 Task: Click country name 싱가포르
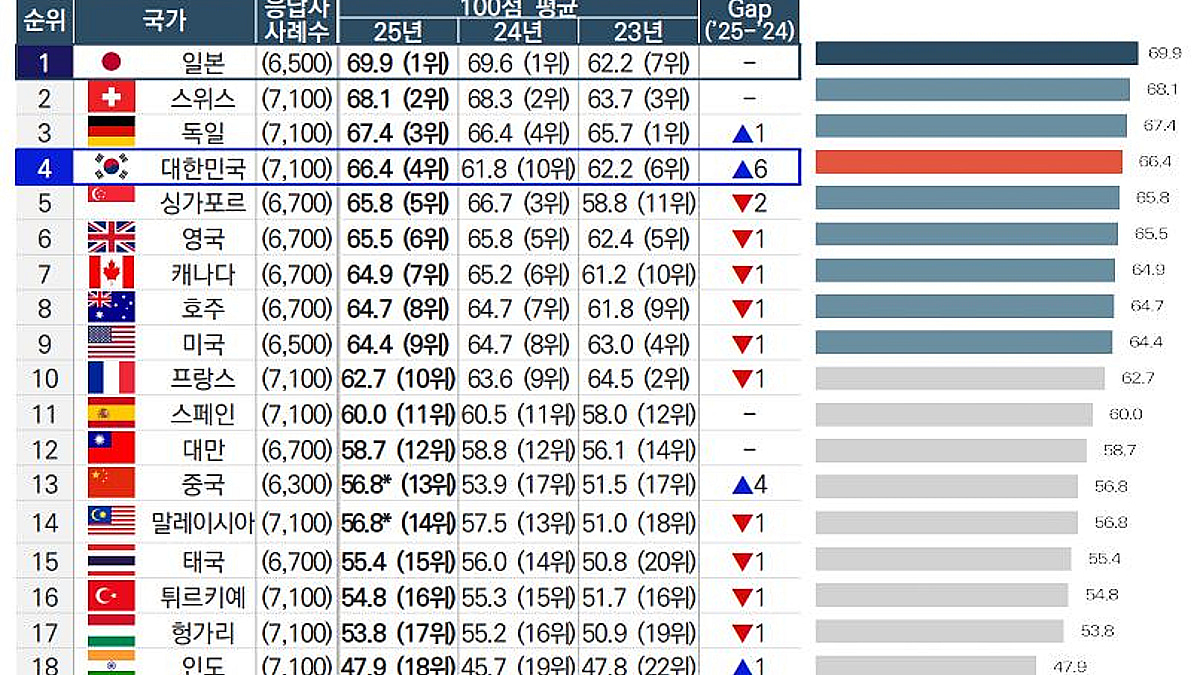point(203,203)
